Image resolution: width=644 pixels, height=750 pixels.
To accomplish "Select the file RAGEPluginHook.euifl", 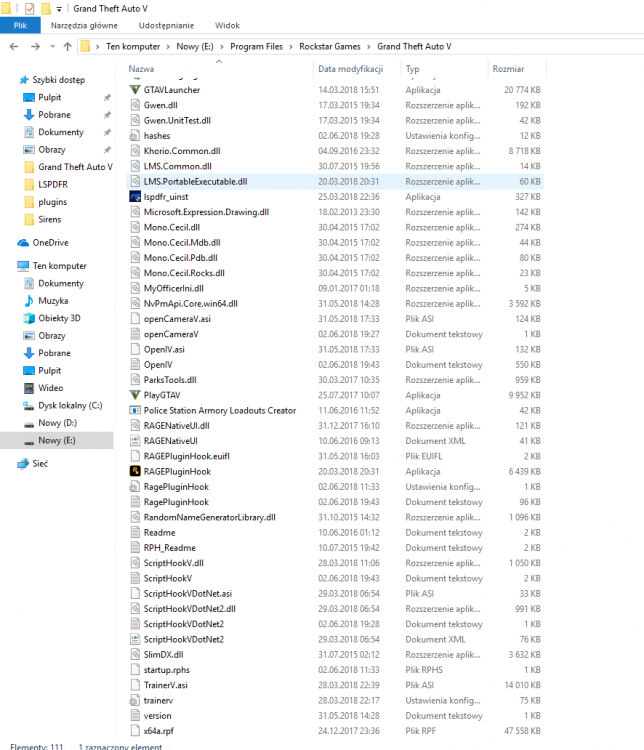I will click(334, 456).
